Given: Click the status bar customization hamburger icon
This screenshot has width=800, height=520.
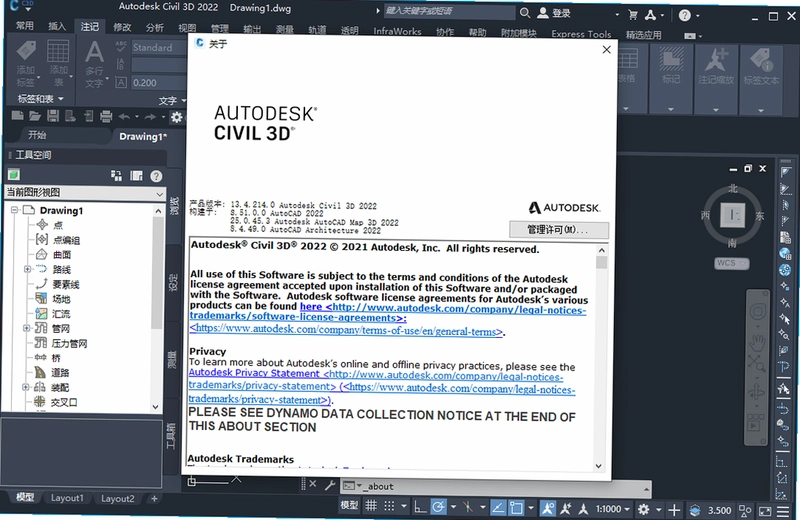Looking at the screenshot, I should pos(783,511).
